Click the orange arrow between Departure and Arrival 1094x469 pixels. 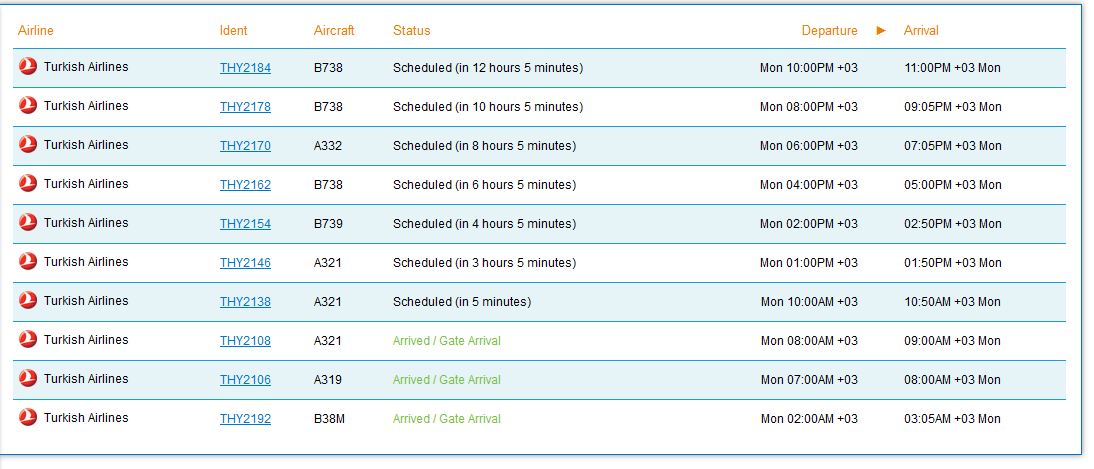881,31
